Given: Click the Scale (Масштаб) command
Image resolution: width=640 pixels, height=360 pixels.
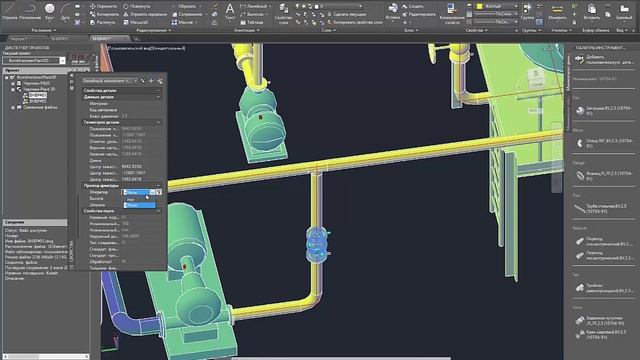Looking at the screenshot, I should 136,22.
